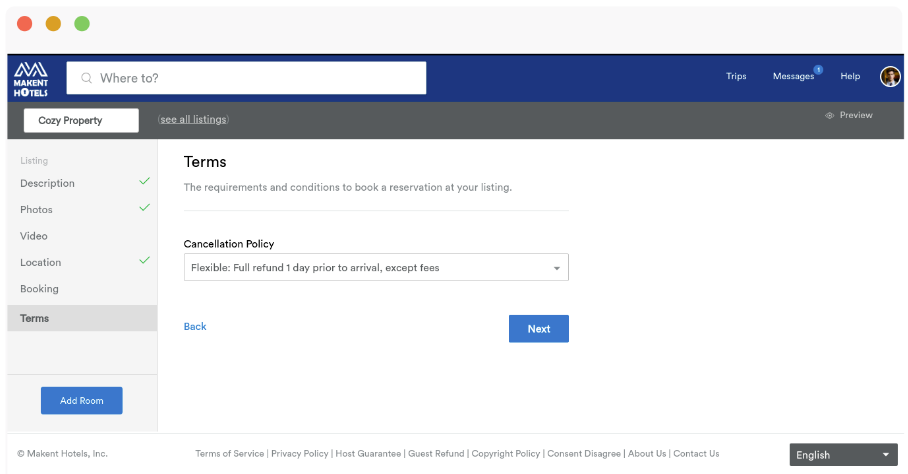Click the green checkmark beside Description
Viewport: 908px width, 474px height.
[x=144, y=181]
